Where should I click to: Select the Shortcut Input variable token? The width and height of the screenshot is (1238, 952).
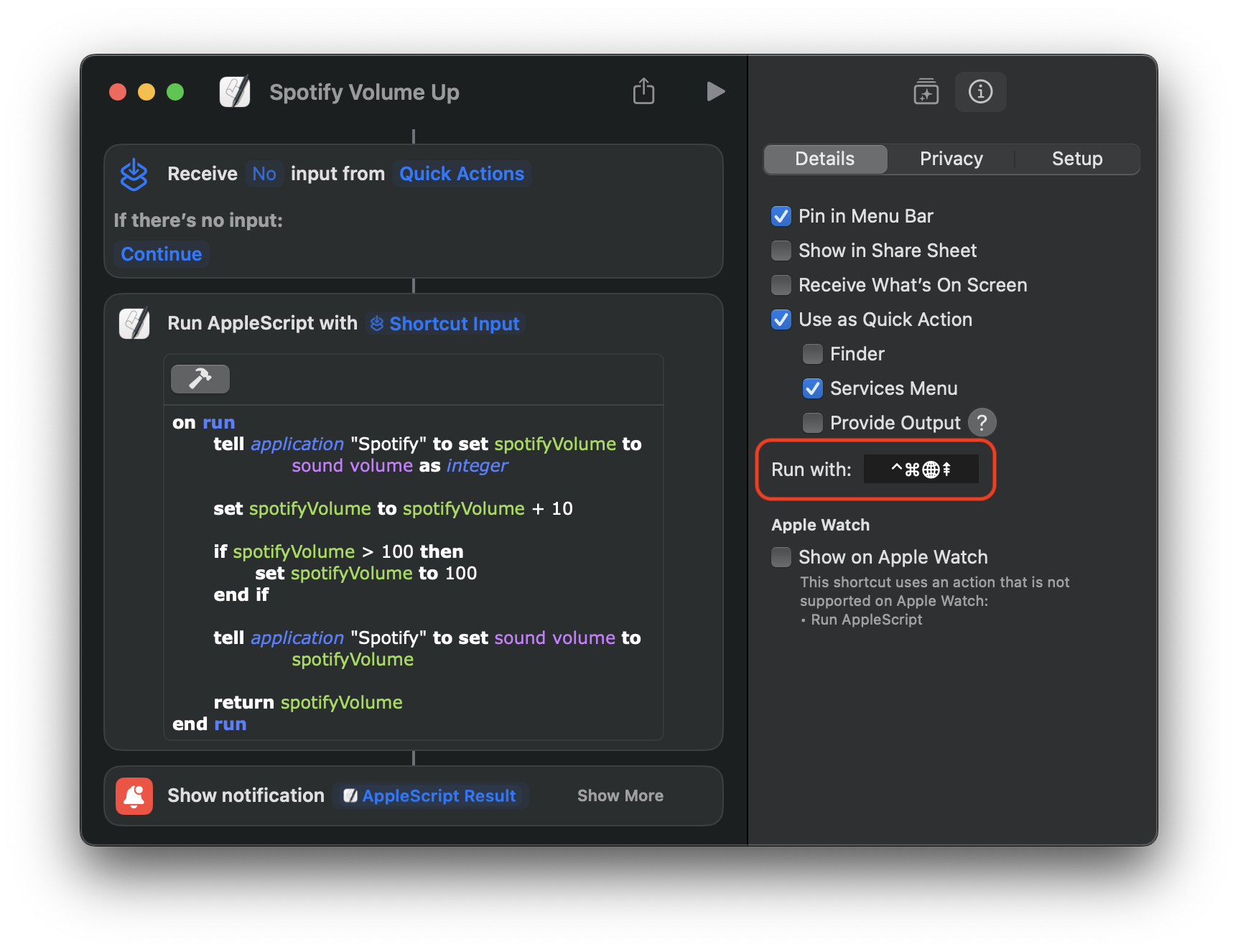pyautogui.click(x=446, y=324)
